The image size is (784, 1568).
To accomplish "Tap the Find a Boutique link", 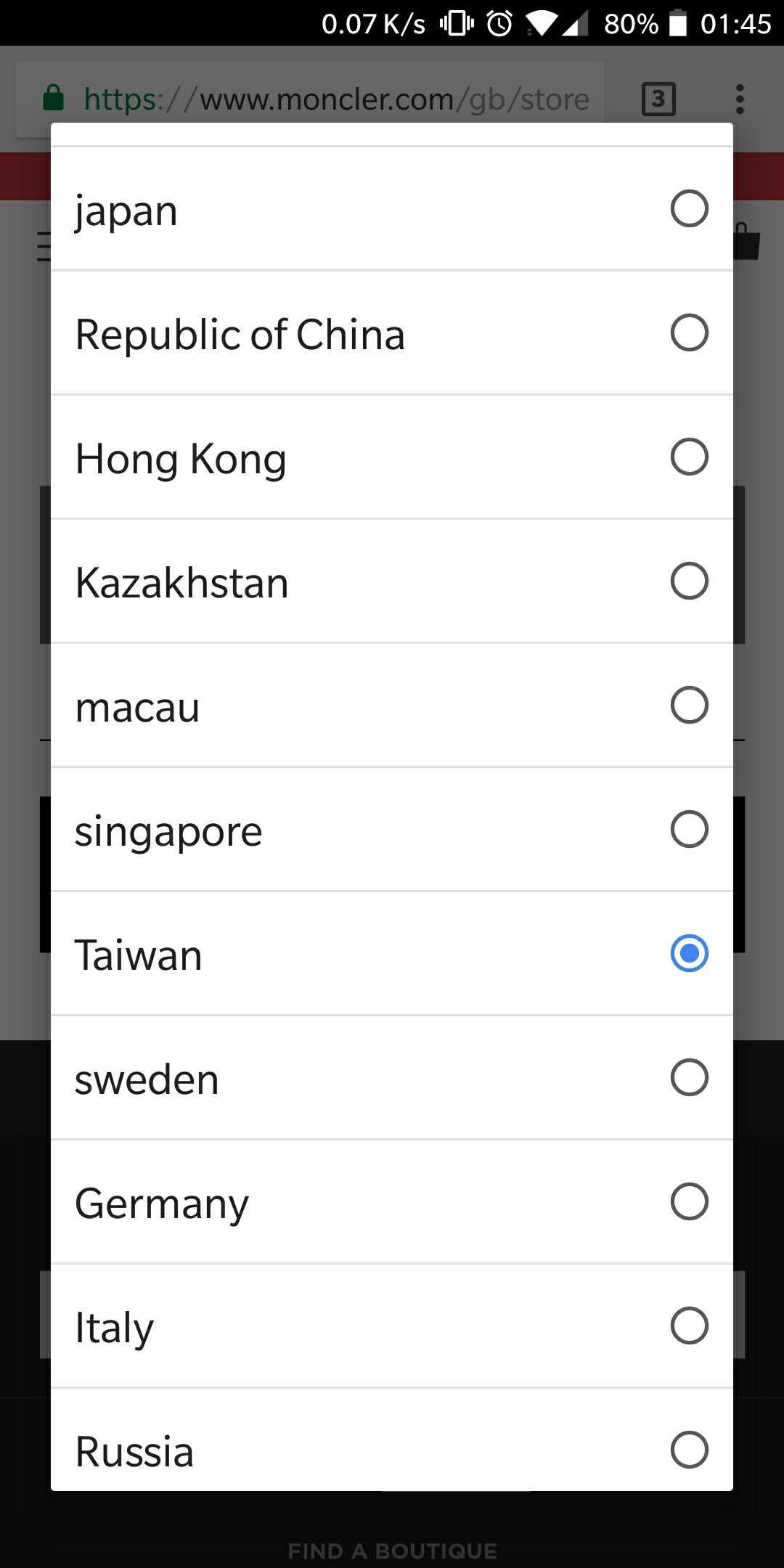I will coord(392,1551).
